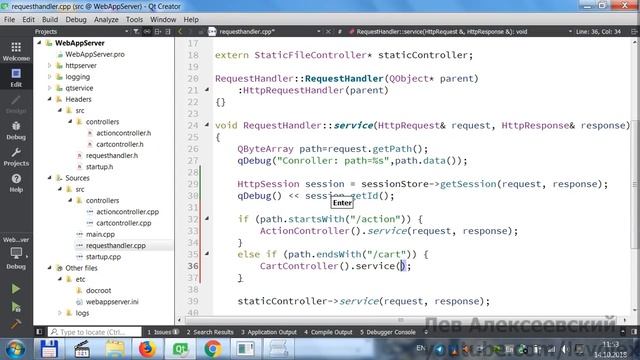
Task: Expand the logs folder
Action: (x=60, y=313)
